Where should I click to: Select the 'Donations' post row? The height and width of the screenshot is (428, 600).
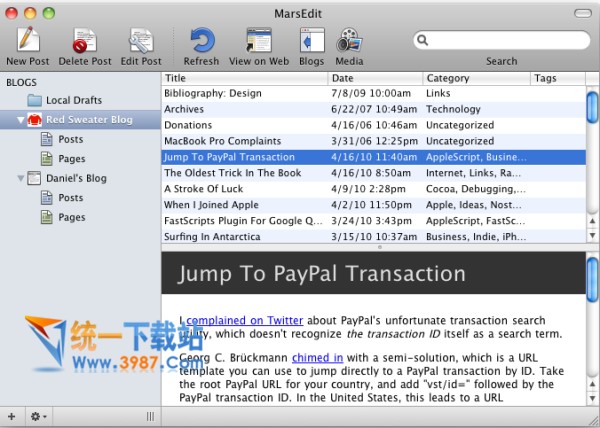[373, 125]
